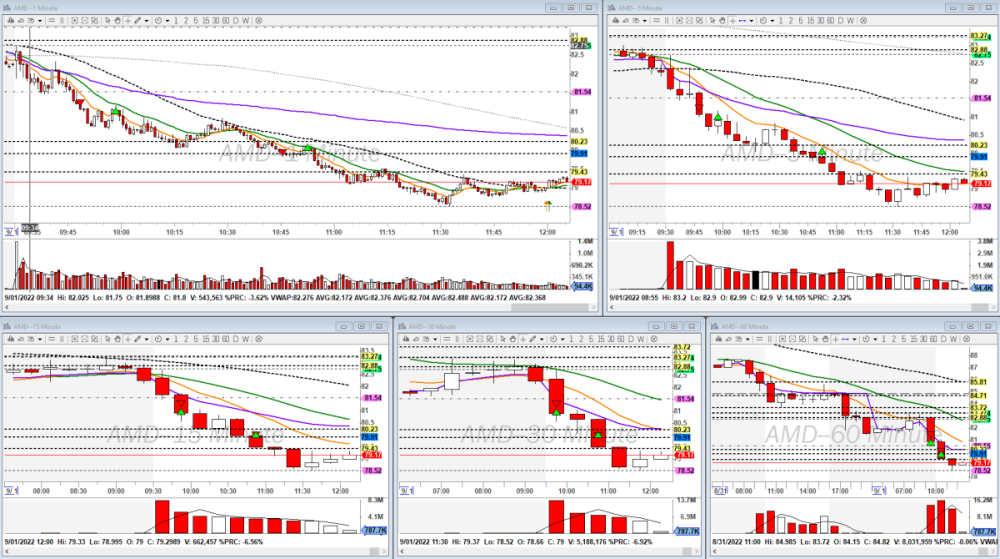
Task: Focus the AMD--30 Minute window title
Action: click(x=432, y=326)
